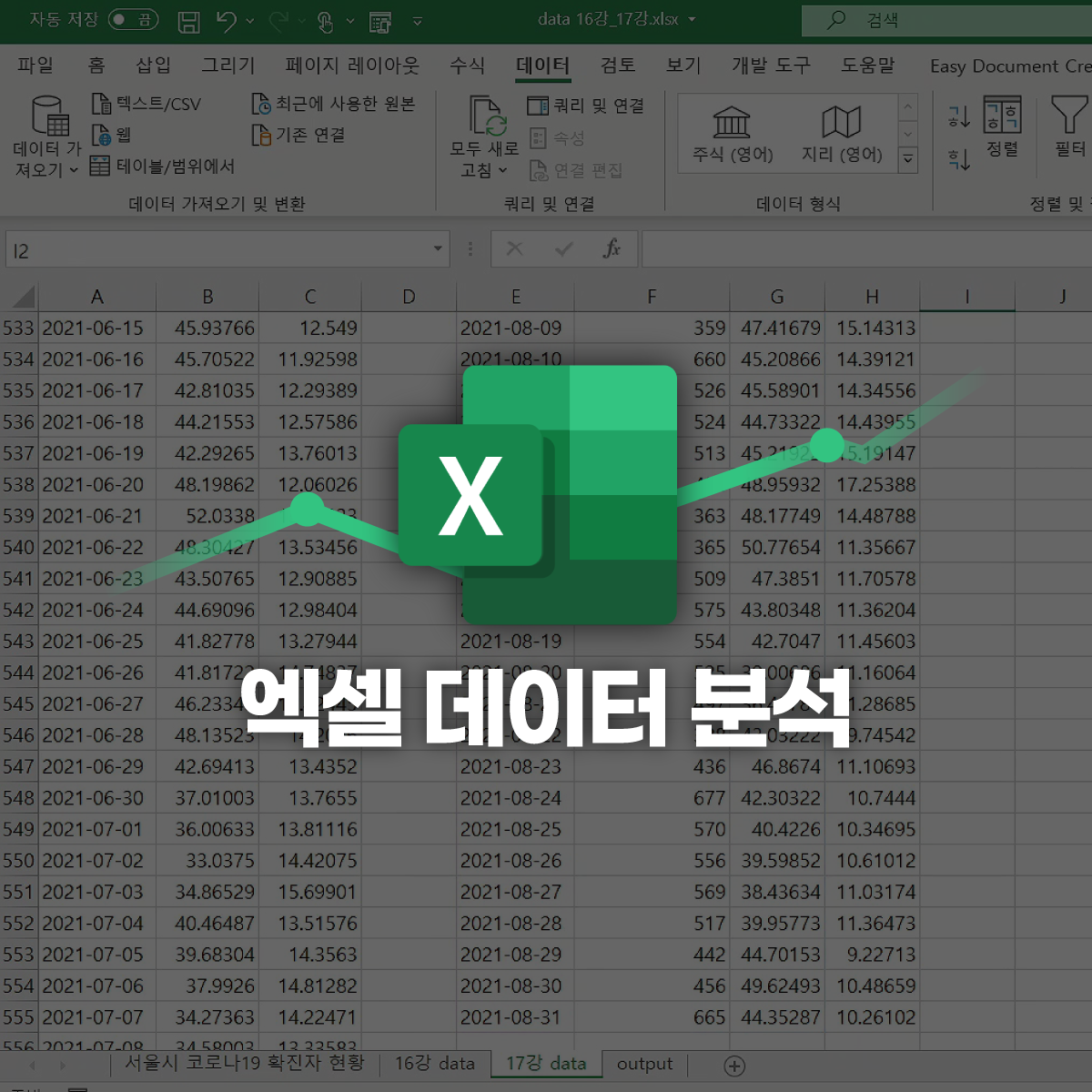Switch to the 삽입 ribbon tab
The image size is (1092, 1092).
[153, 66]
